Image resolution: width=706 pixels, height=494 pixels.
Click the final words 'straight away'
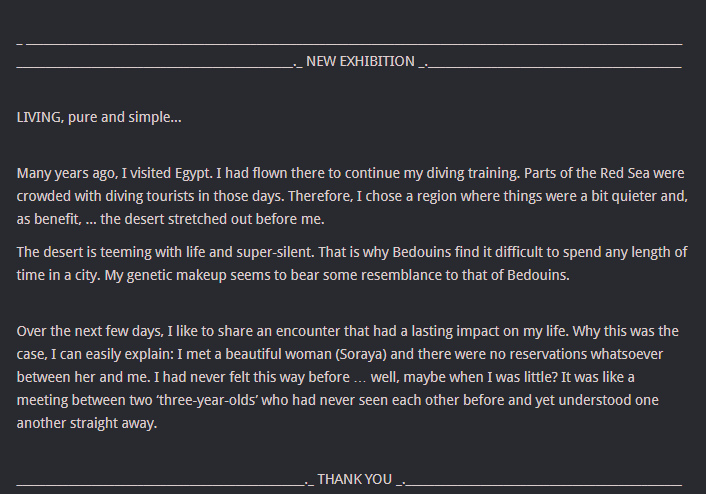click(x=115, y=422)
